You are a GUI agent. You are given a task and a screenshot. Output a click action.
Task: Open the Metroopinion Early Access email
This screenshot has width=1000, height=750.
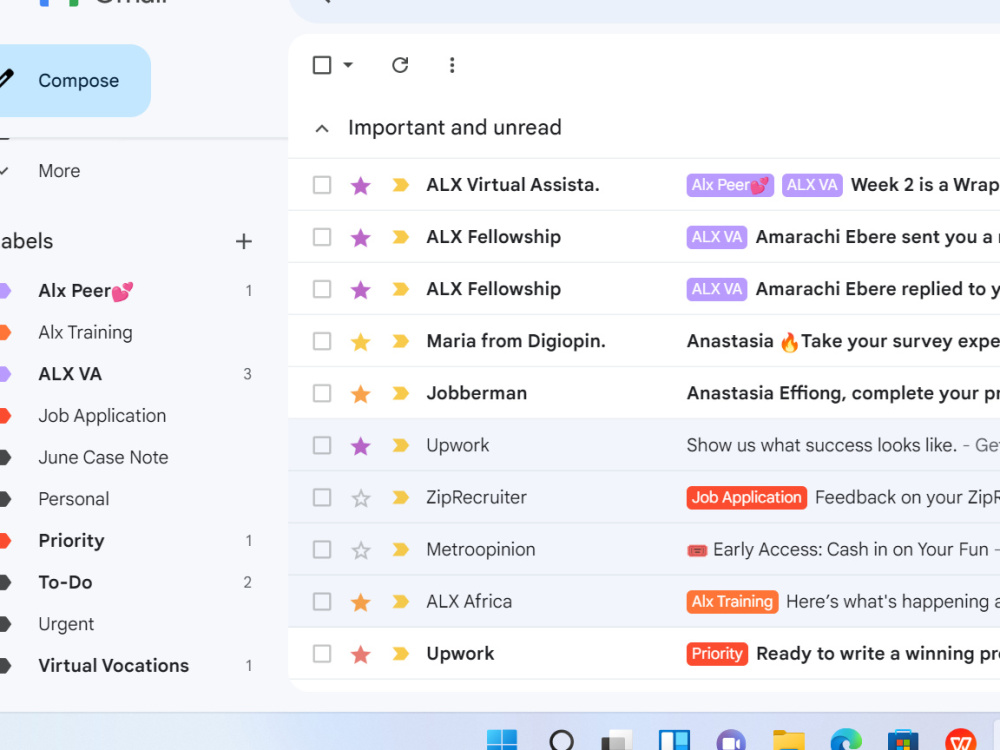pos(644,550)
